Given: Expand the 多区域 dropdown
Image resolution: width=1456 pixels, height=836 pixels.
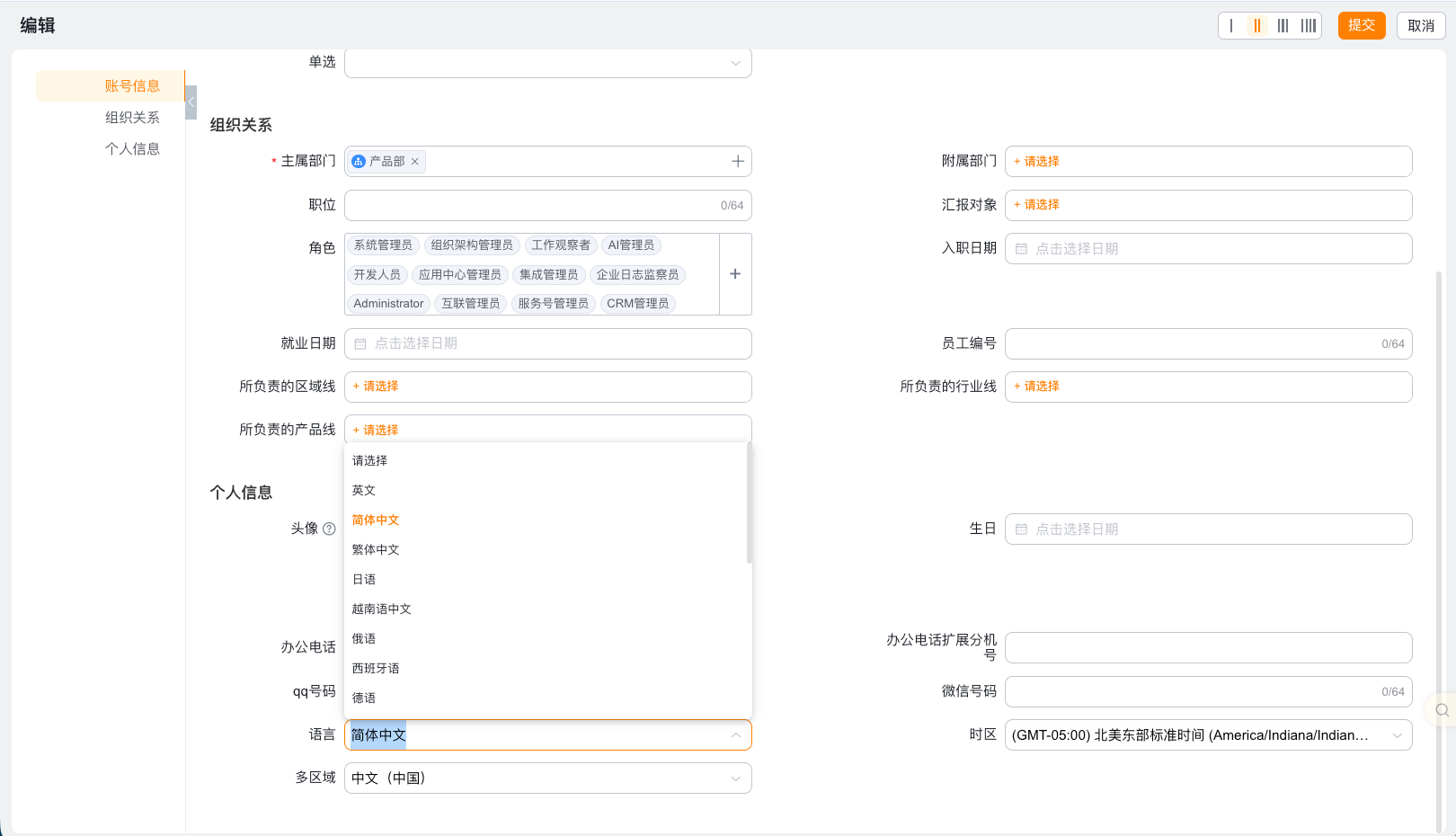Looking at the screenshot, I should [x=548, y=778].
